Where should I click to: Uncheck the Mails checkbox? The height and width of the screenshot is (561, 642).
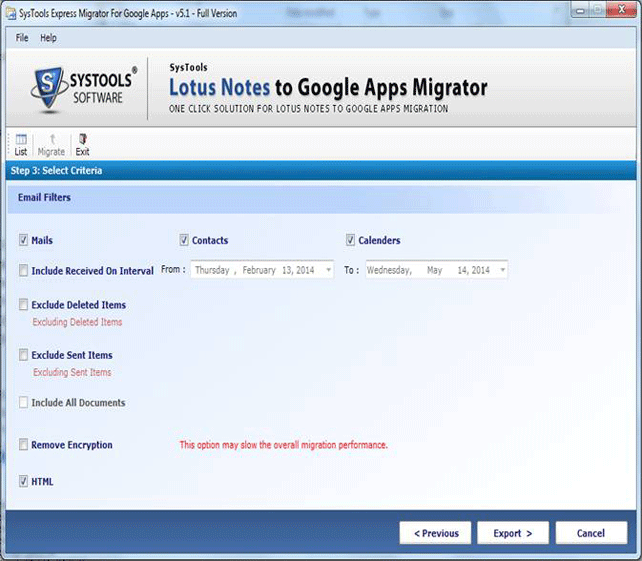point(23,240)
